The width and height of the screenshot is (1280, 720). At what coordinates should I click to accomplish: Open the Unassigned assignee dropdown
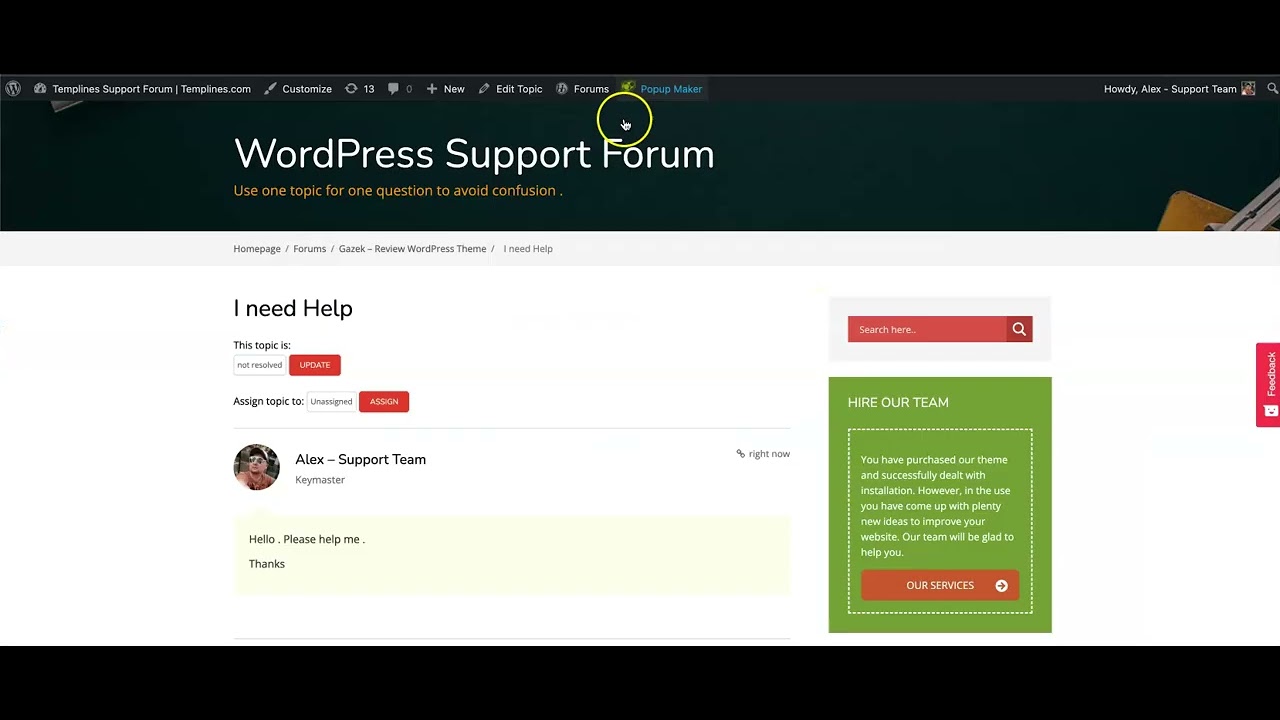coord(331,401)
